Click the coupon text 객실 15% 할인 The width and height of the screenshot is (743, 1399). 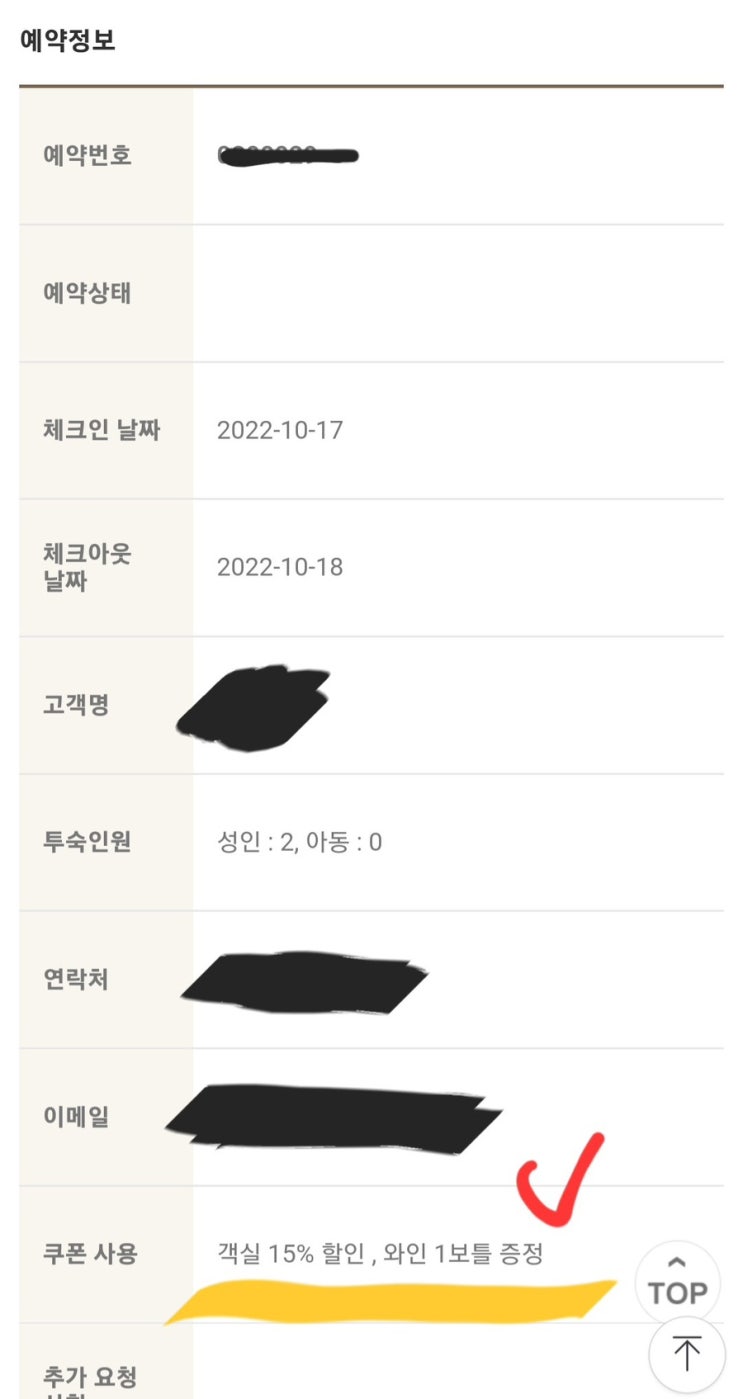291,1253
